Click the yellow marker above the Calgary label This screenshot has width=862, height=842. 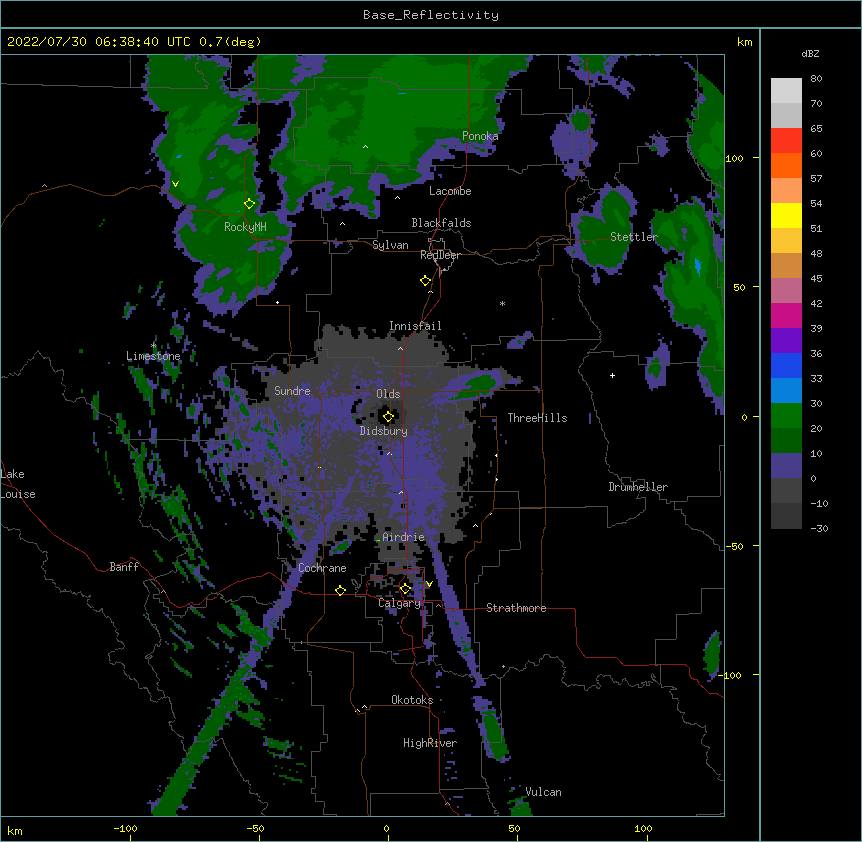(x=405, y=589)
